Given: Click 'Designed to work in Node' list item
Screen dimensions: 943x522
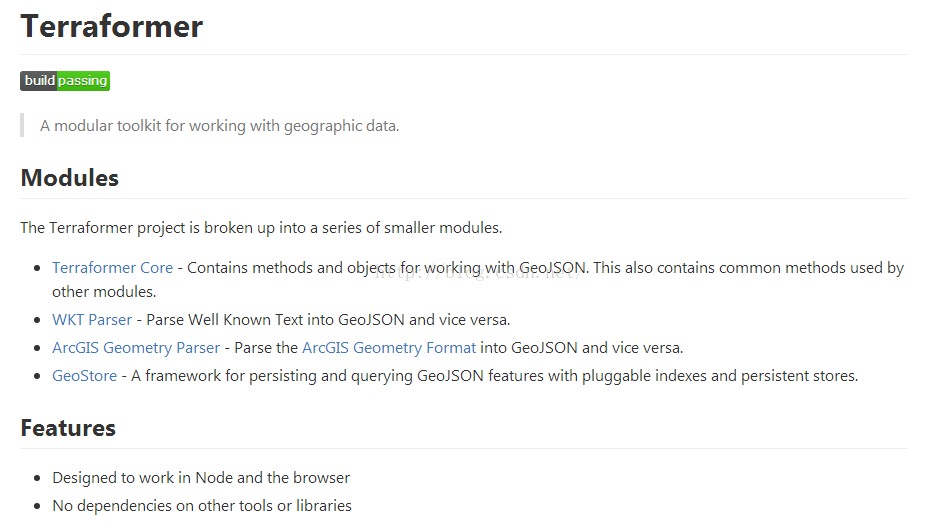Looking at the screenshot, I should [x=201, y=477].
